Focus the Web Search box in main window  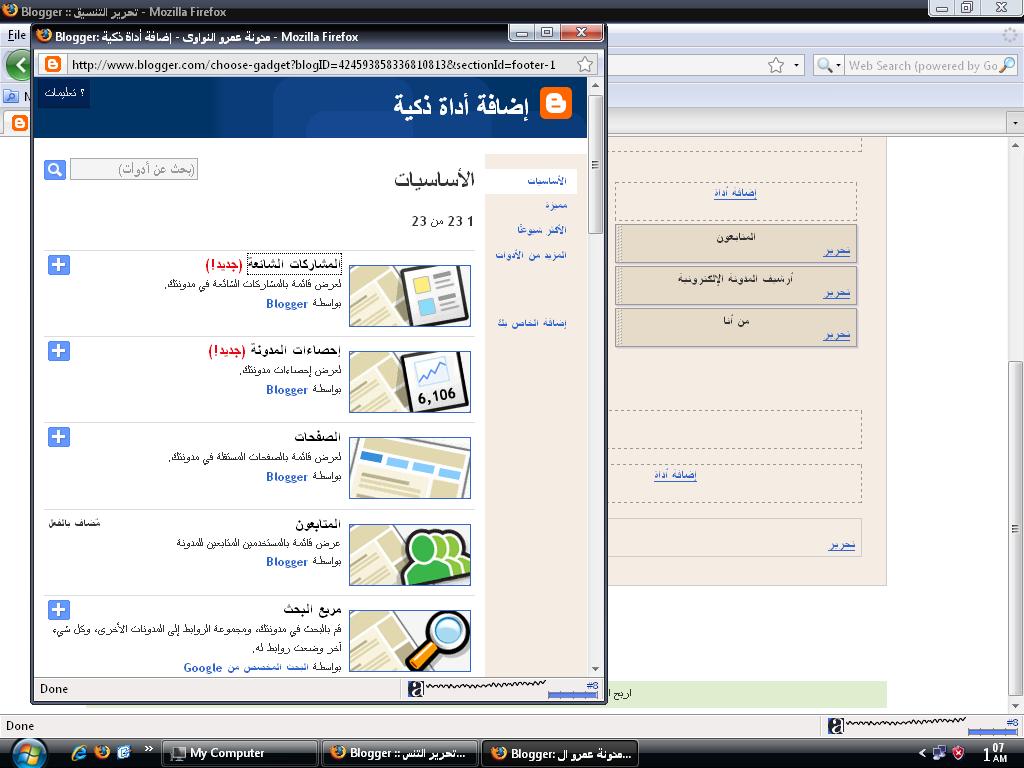coord(922,65)
